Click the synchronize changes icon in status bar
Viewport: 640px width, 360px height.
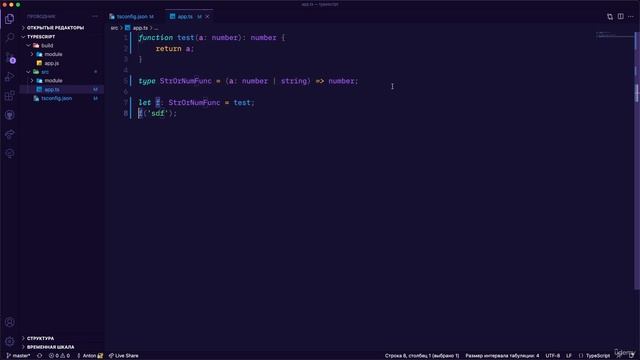[40, 356]
